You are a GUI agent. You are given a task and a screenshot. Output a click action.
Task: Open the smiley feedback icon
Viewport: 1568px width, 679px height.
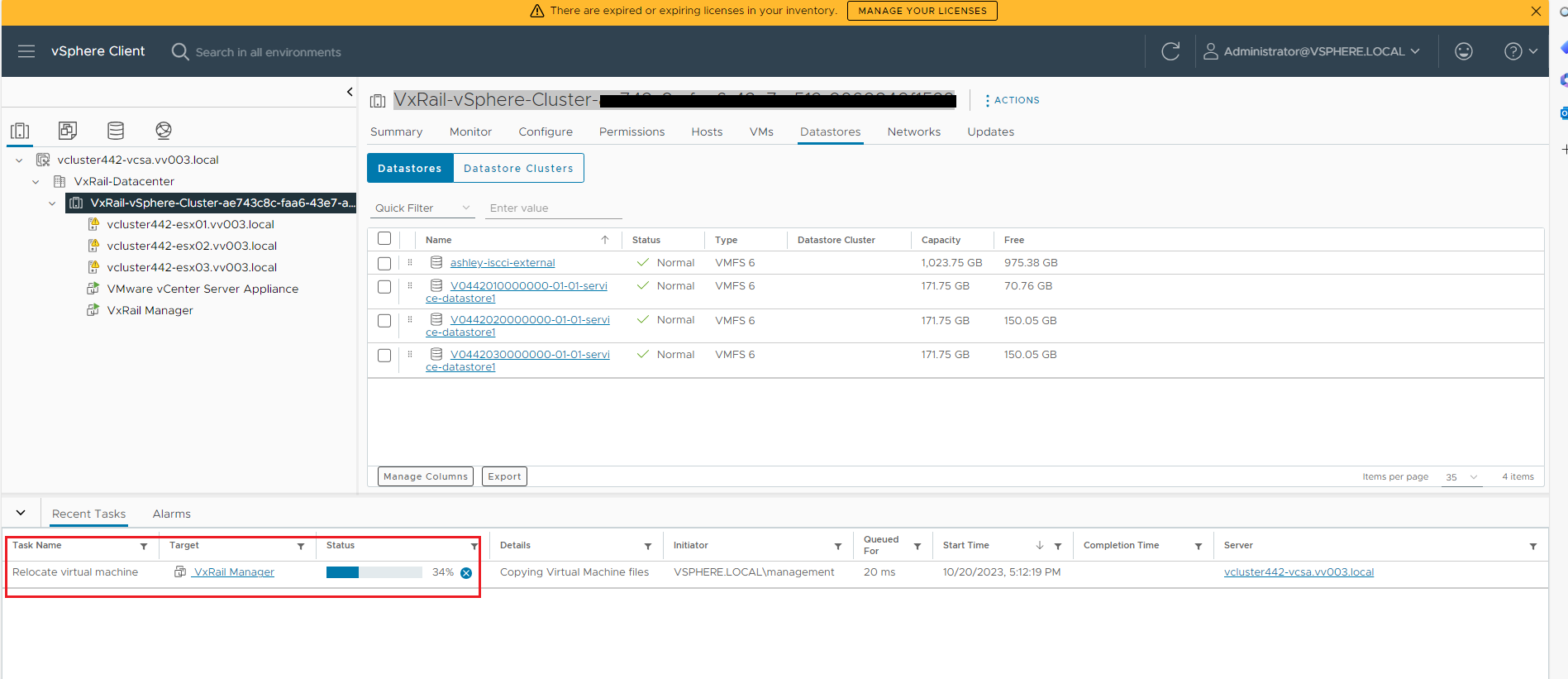point(1463,51)
